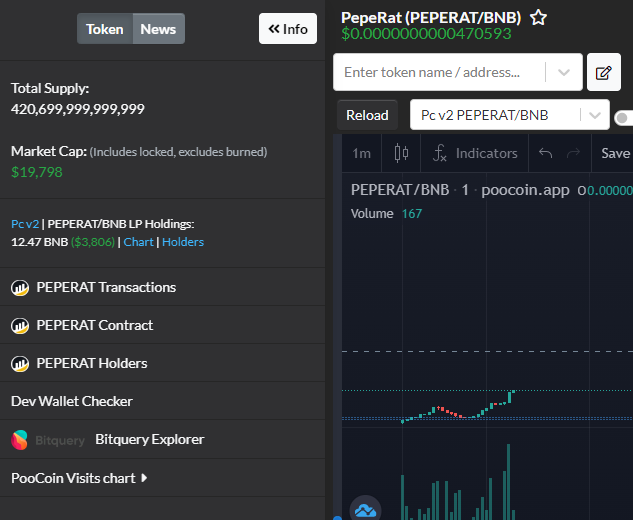Screen dimensions: 633x520
Task: Save the chart layout
Action: click(x=615, y=153)
